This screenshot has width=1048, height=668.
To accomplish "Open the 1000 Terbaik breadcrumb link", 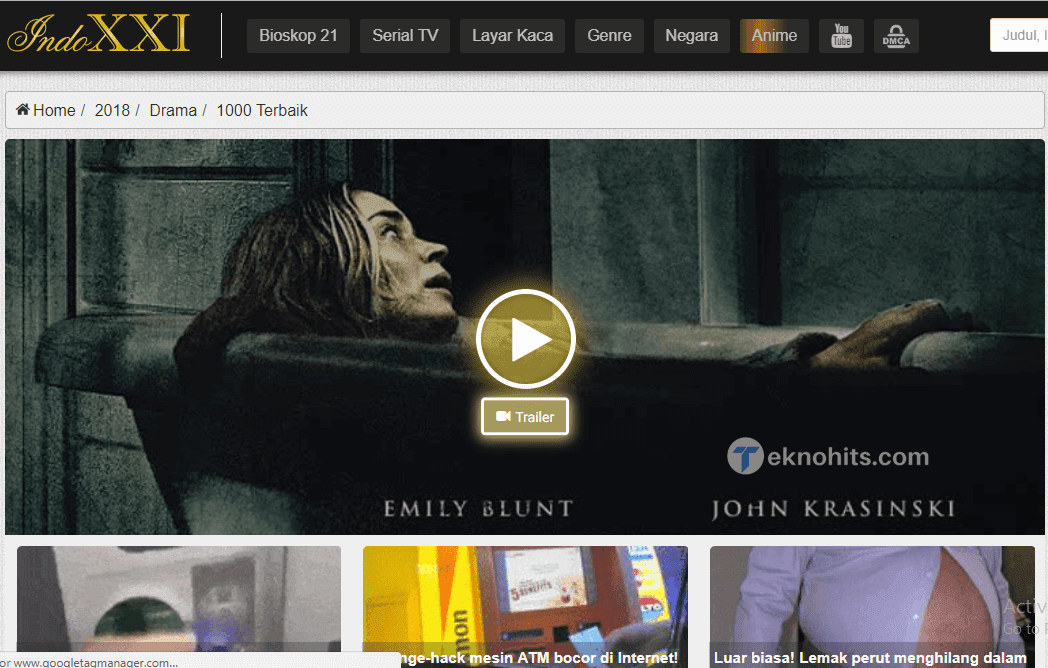I will (262, 110).
